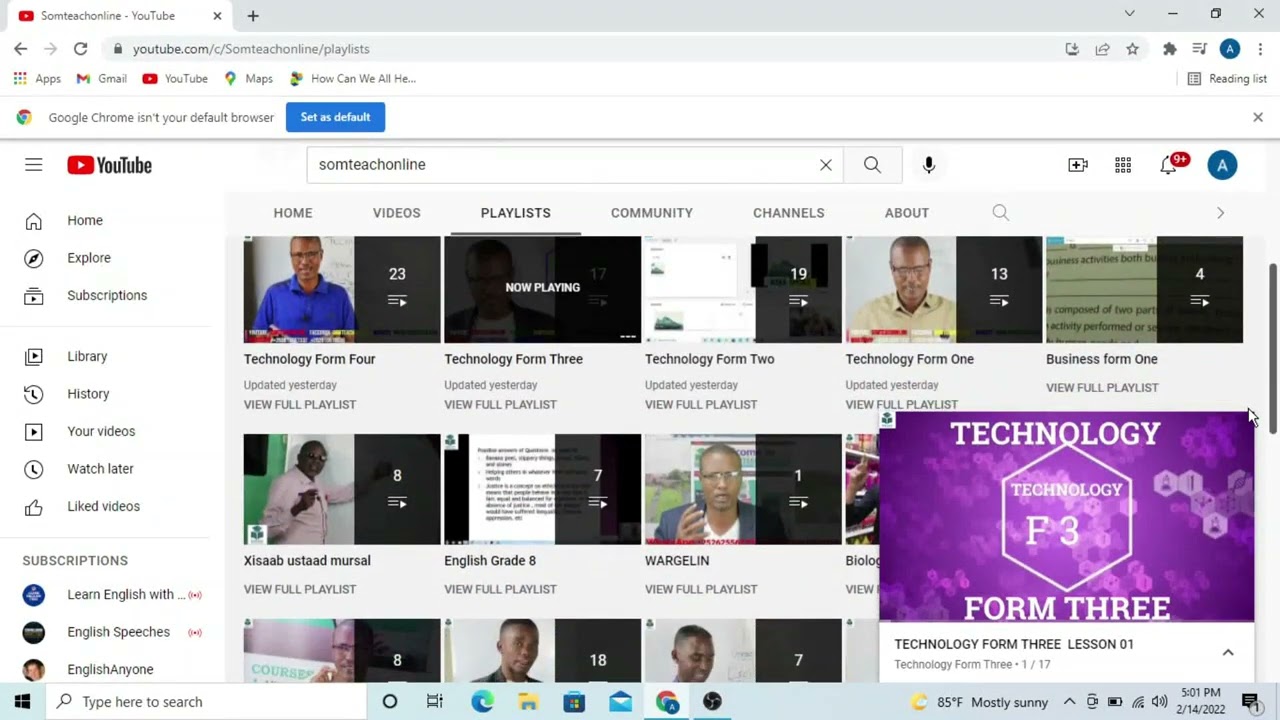1280x720 pixels.
Task: Open a new browser tab
Action: pos(253,16)
